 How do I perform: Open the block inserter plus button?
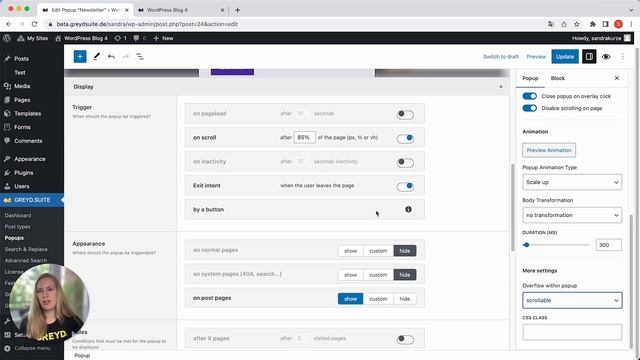[80, 57]
